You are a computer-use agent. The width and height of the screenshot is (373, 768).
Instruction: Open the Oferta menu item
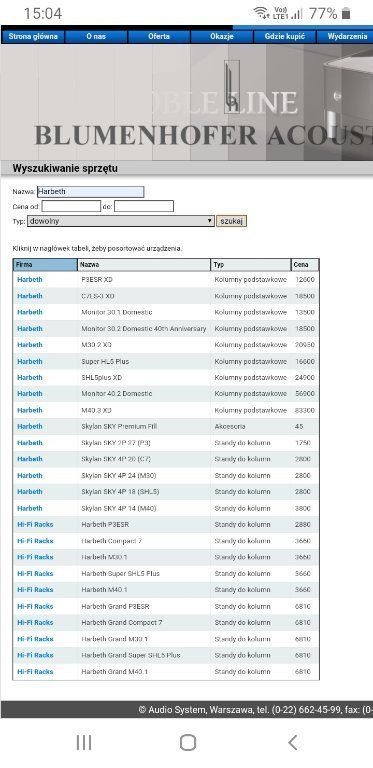coord(159,37)
